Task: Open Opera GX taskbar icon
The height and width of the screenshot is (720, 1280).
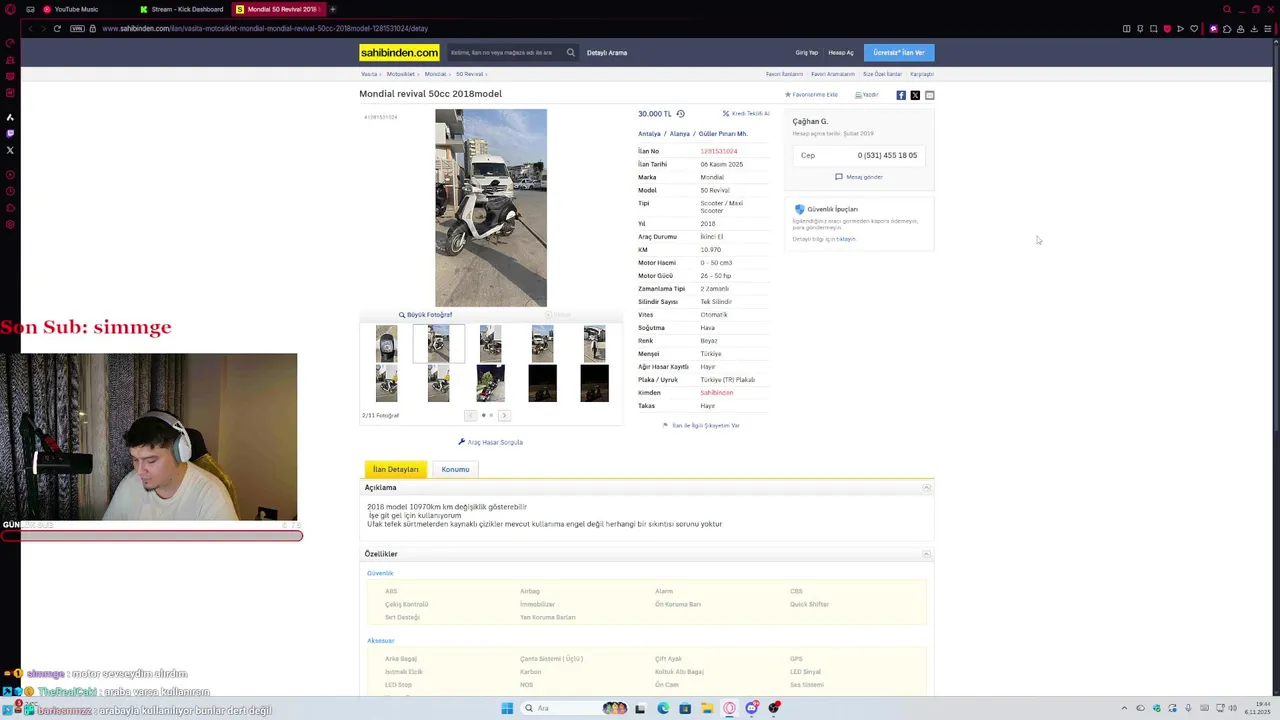Action: coord(729,708)
